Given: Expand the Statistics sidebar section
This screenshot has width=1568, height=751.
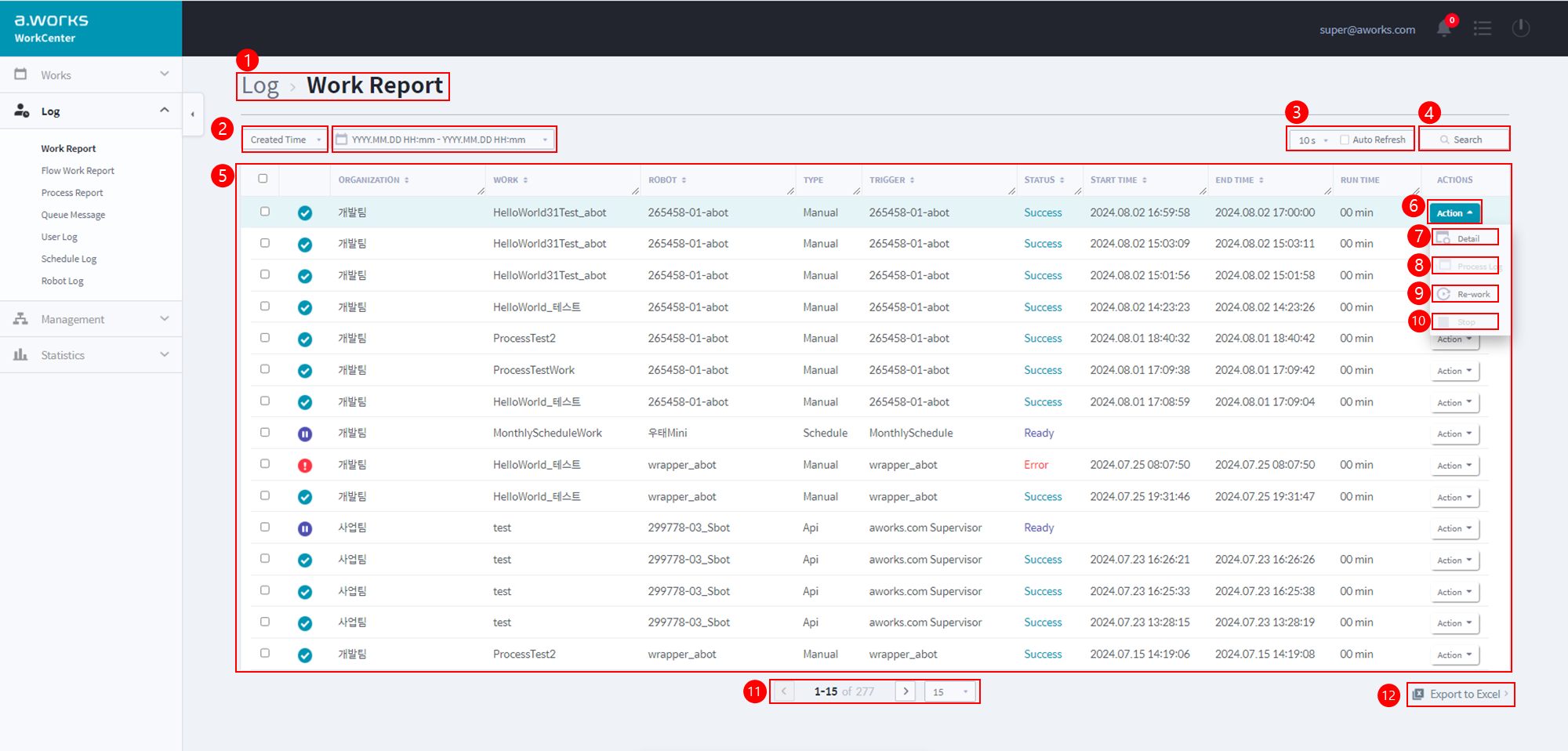Looking at the screenshot, I should coord(91,355).
